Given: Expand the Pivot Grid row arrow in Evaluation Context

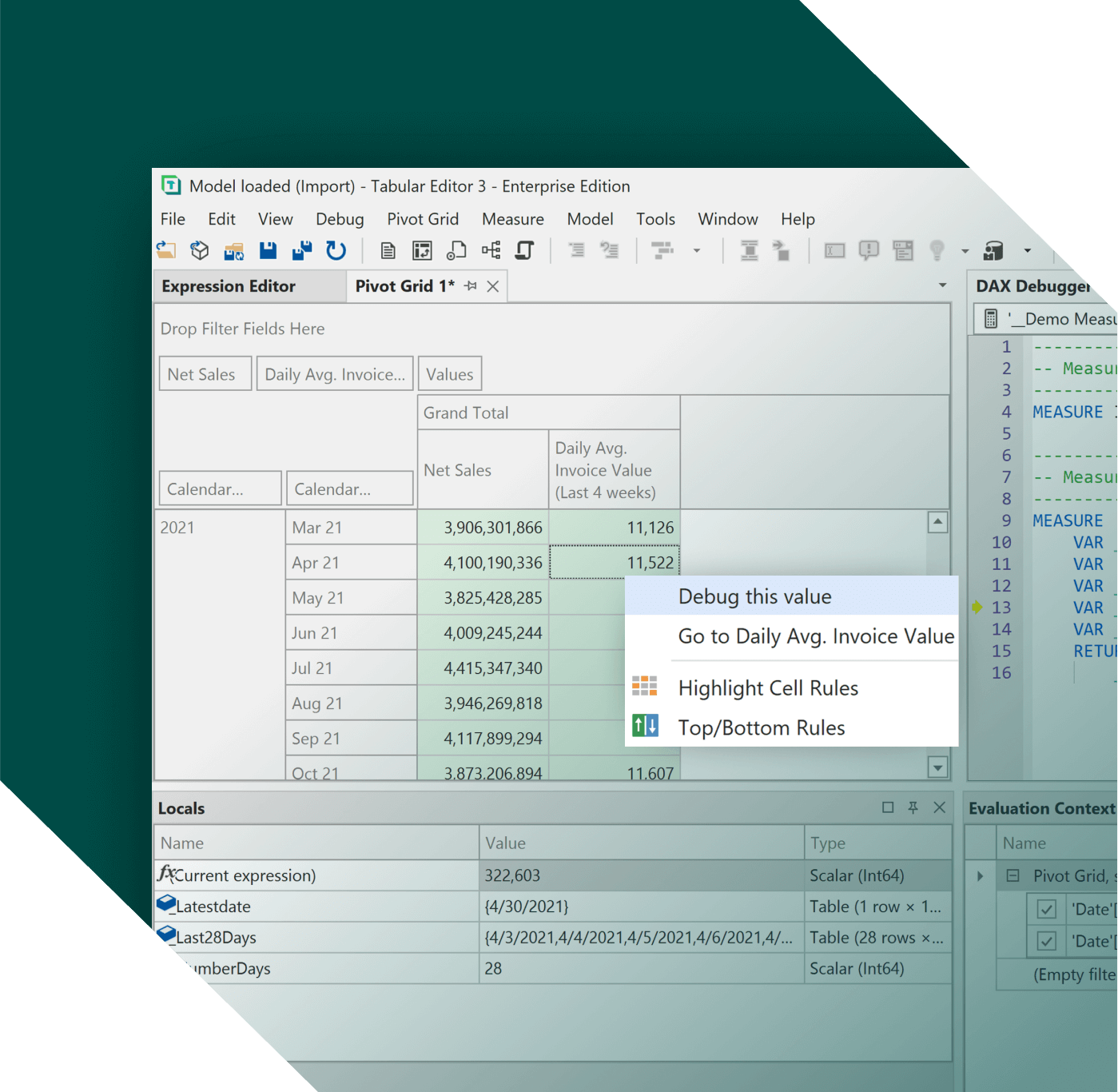Looking at the screenshot, I should click(981, 876).
